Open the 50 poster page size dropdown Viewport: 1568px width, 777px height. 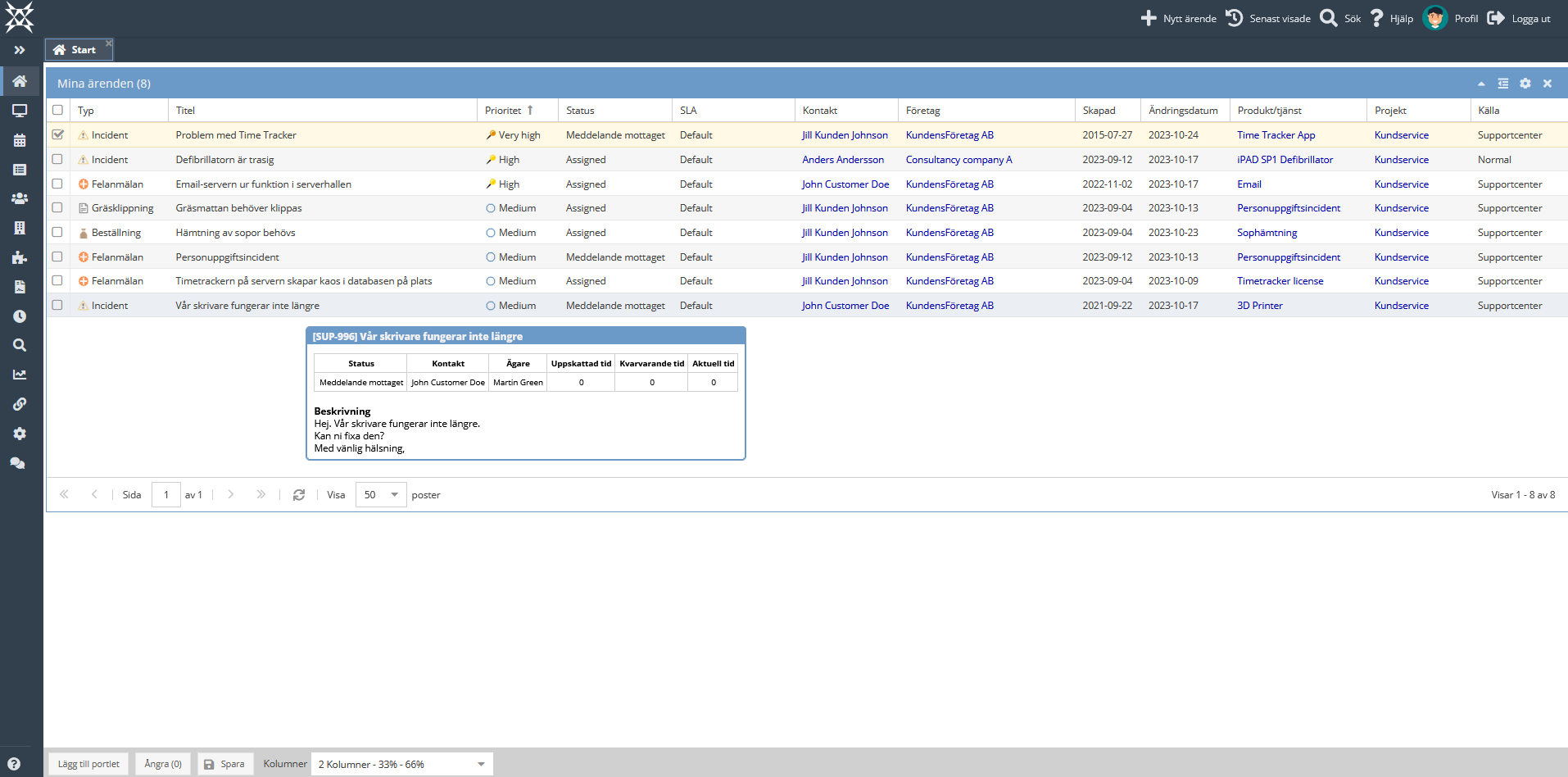(381, 495)
